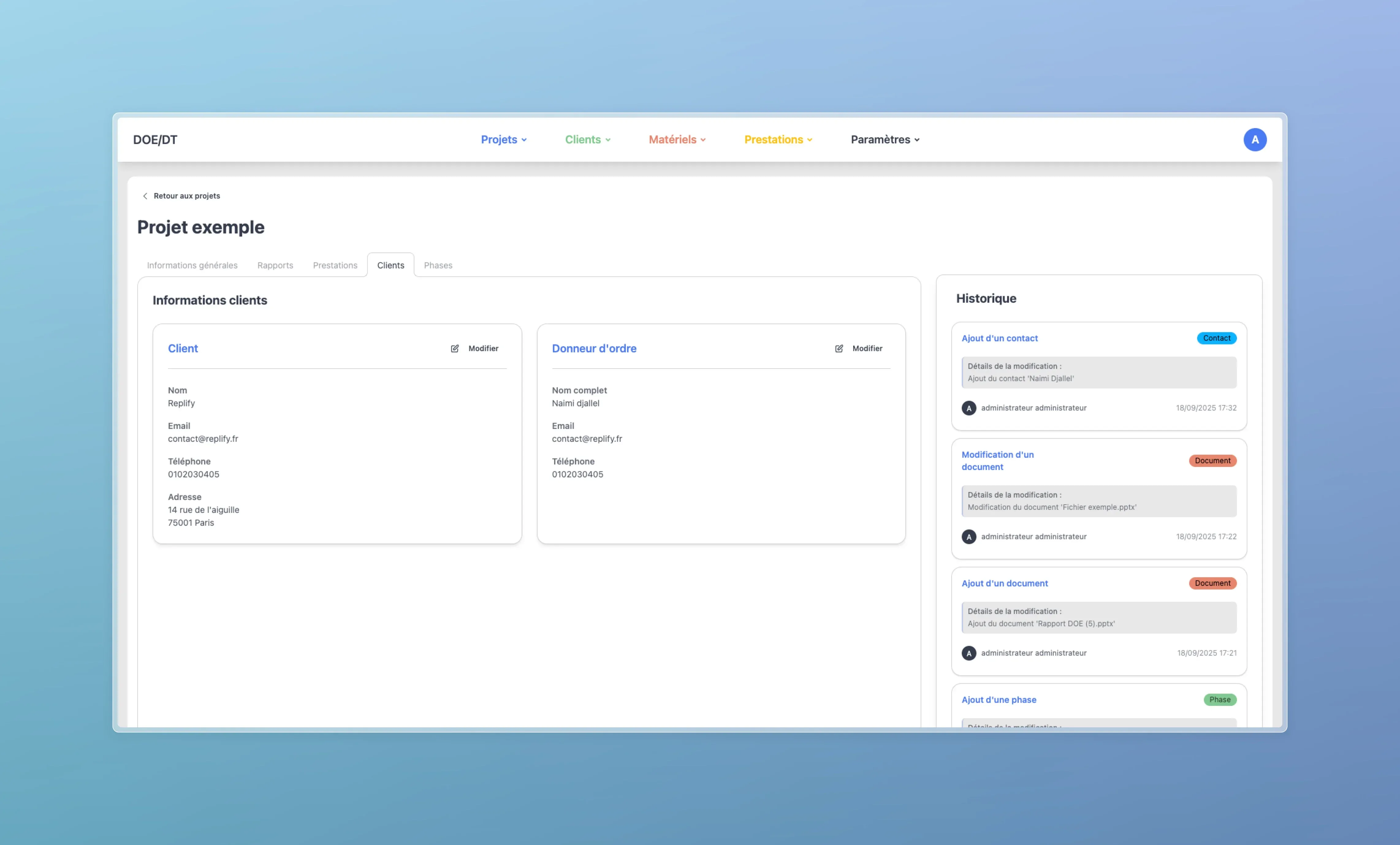1400x845 pixels.
Task: Click the administrator avatar in the Ajout d'un document entry
Action: pyautogui.click(x=969, y=653)
